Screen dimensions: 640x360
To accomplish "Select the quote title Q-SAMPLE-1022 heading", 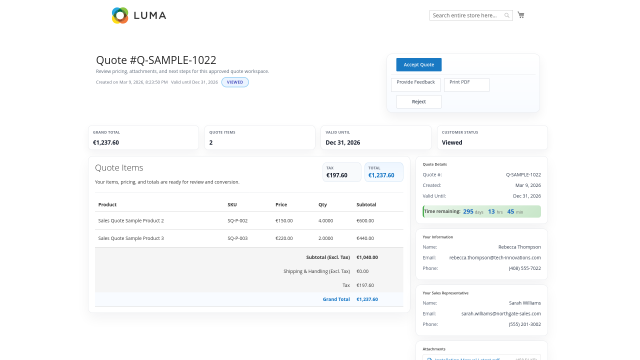I will coord(156,60).
